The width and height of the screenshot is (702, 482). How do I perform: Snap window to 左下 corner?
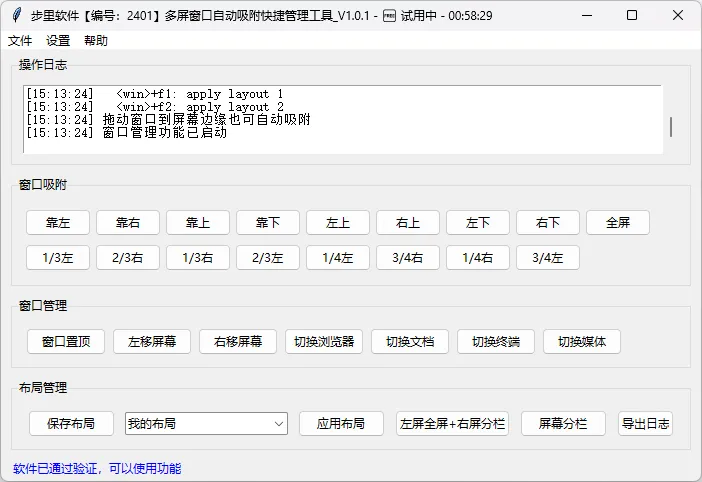coord(478,222)
